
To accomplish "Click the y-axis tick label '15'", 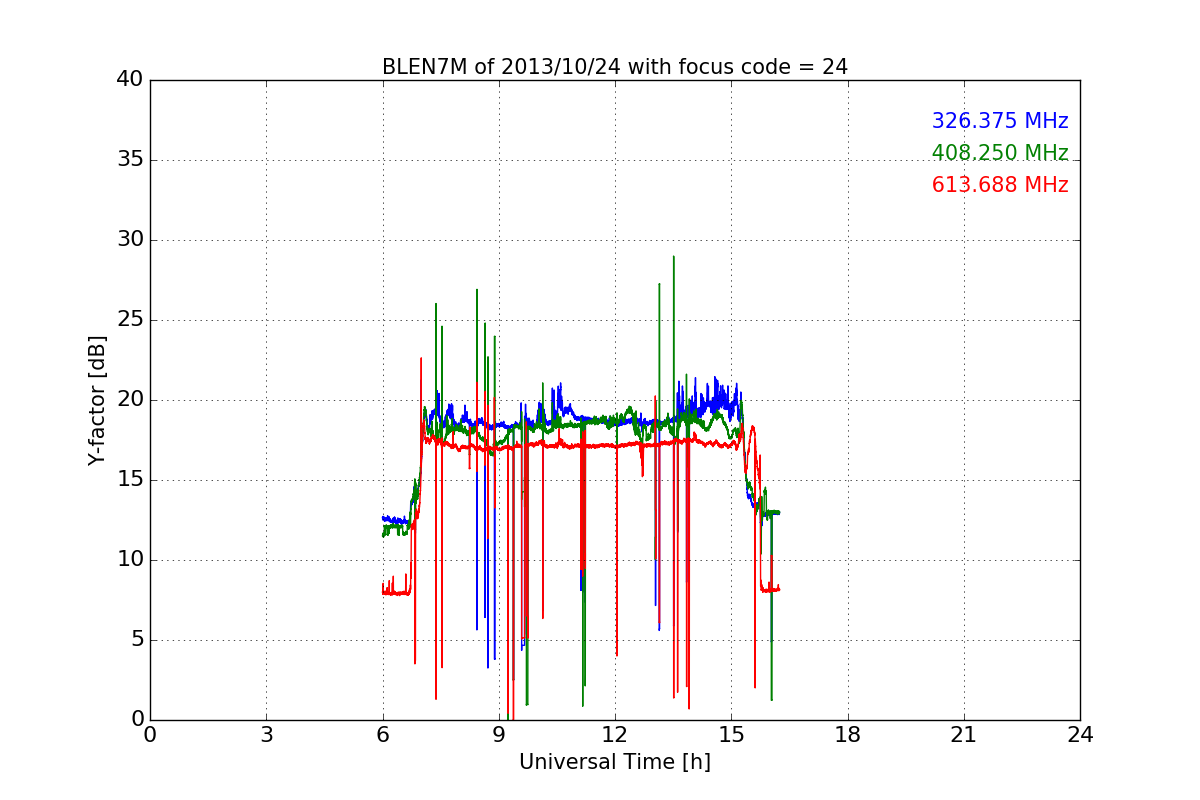I will pos(130,480).
